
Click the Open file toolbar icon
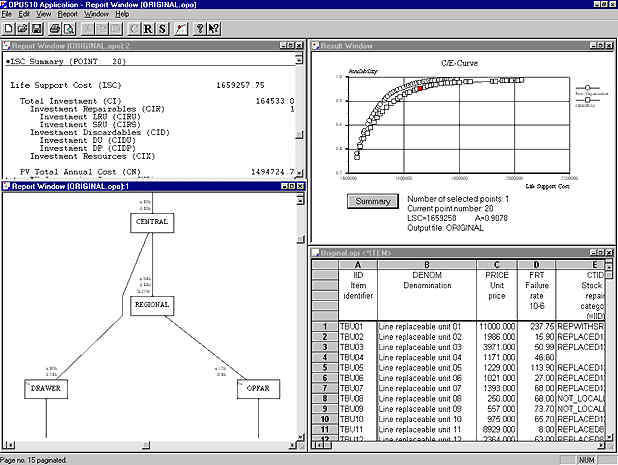(22, 28)
